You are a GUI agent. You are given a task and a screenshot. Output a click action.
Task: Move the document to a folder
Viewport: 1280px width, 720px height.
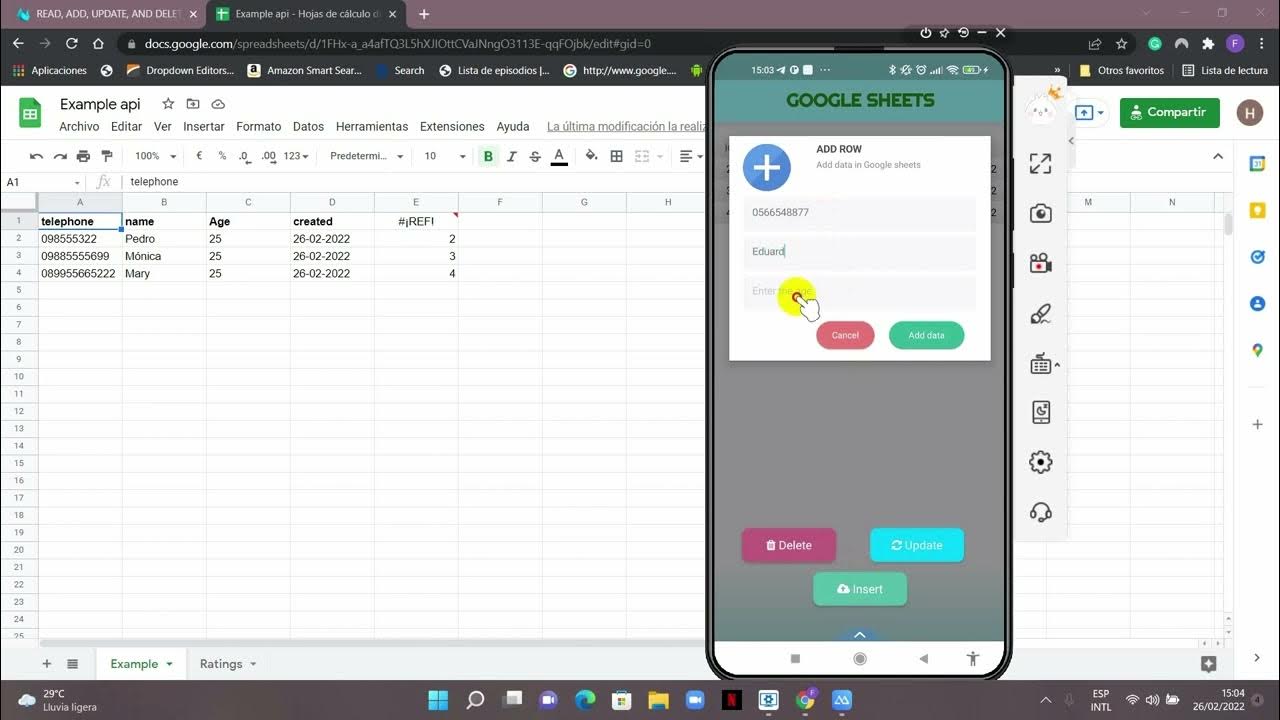tap(193, 104)
